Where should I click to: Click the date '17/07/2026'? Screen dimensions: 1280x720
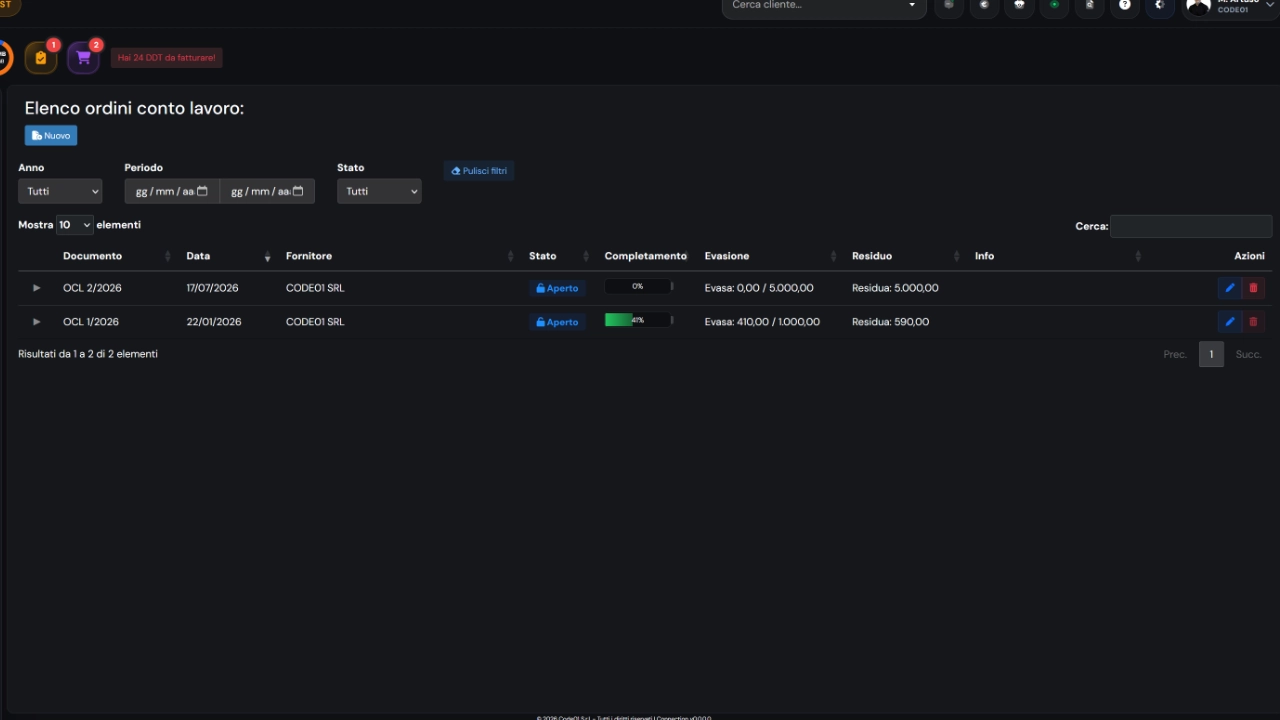(212, 288)
